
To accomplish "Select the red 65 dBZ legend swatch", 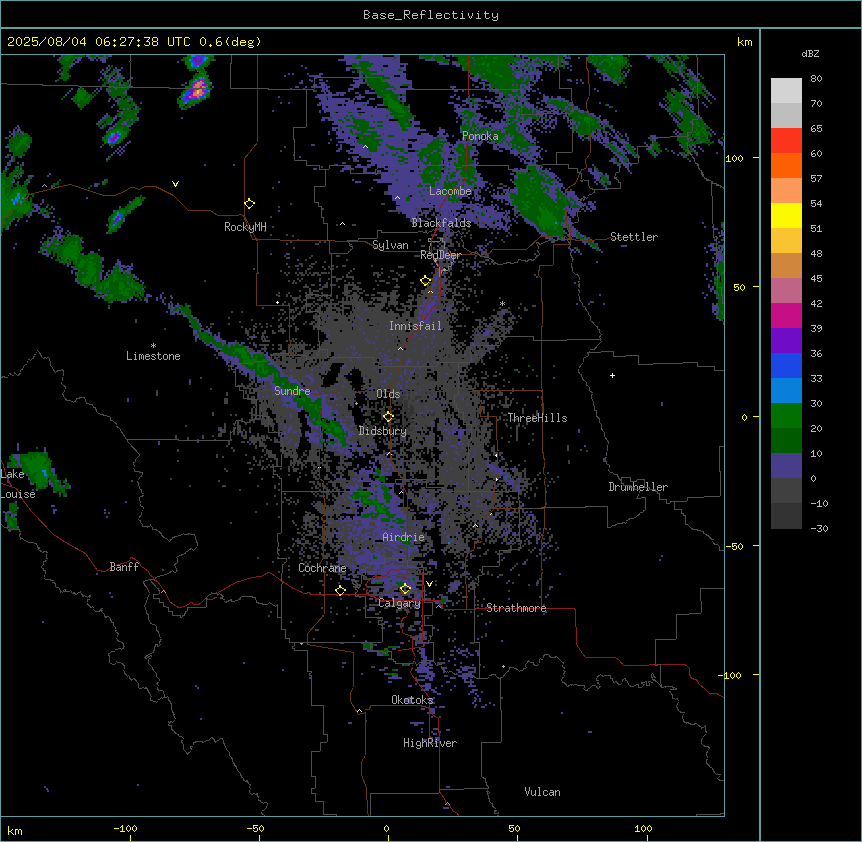I will tap(786, 140).
